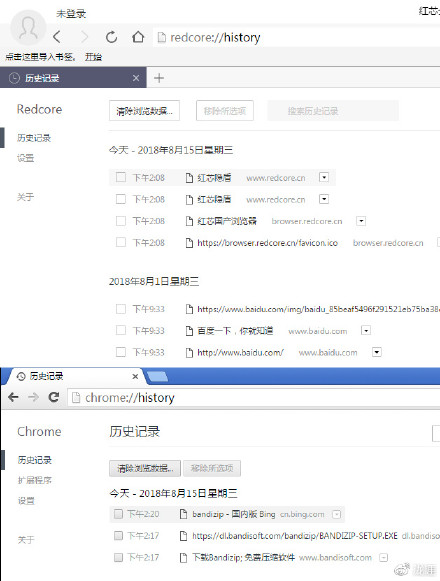Reload the redcore://history page
The image size is (440, 581).
[x=111, y=37]
